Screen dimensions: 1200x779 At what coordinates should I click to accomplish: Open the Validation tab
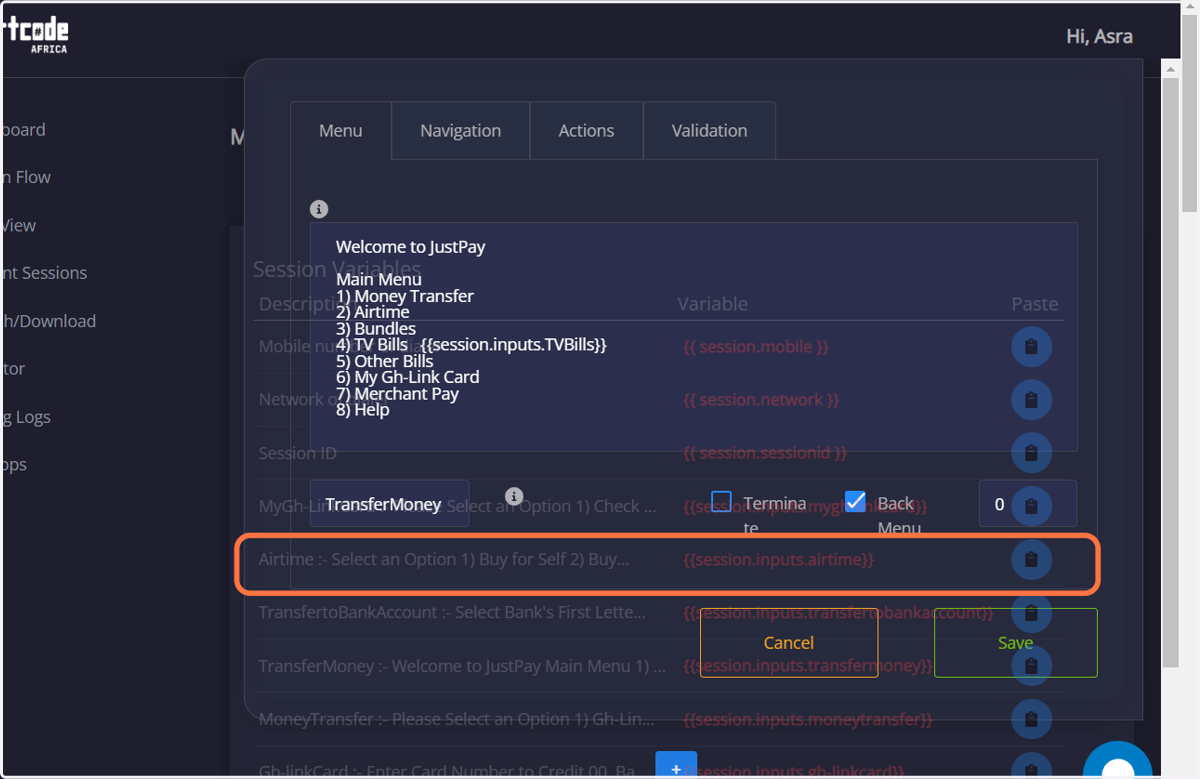tap(709, 130)
